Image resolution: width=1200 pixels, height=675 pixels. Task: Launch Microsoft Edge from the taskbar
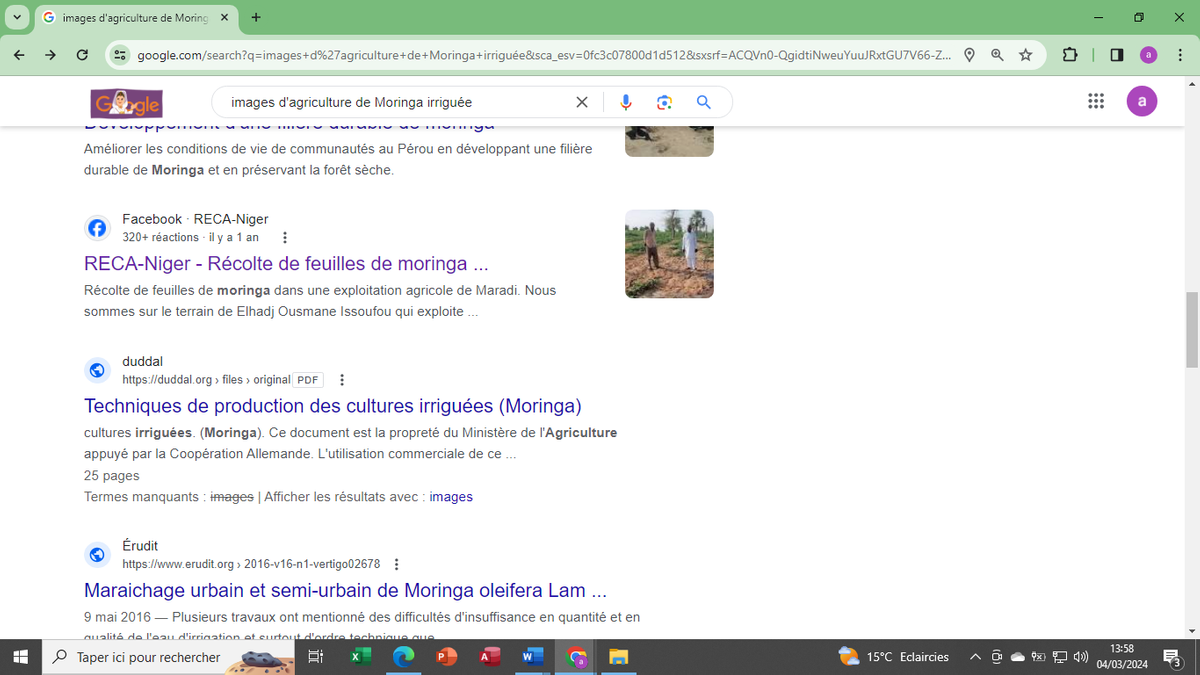point(403,657)
